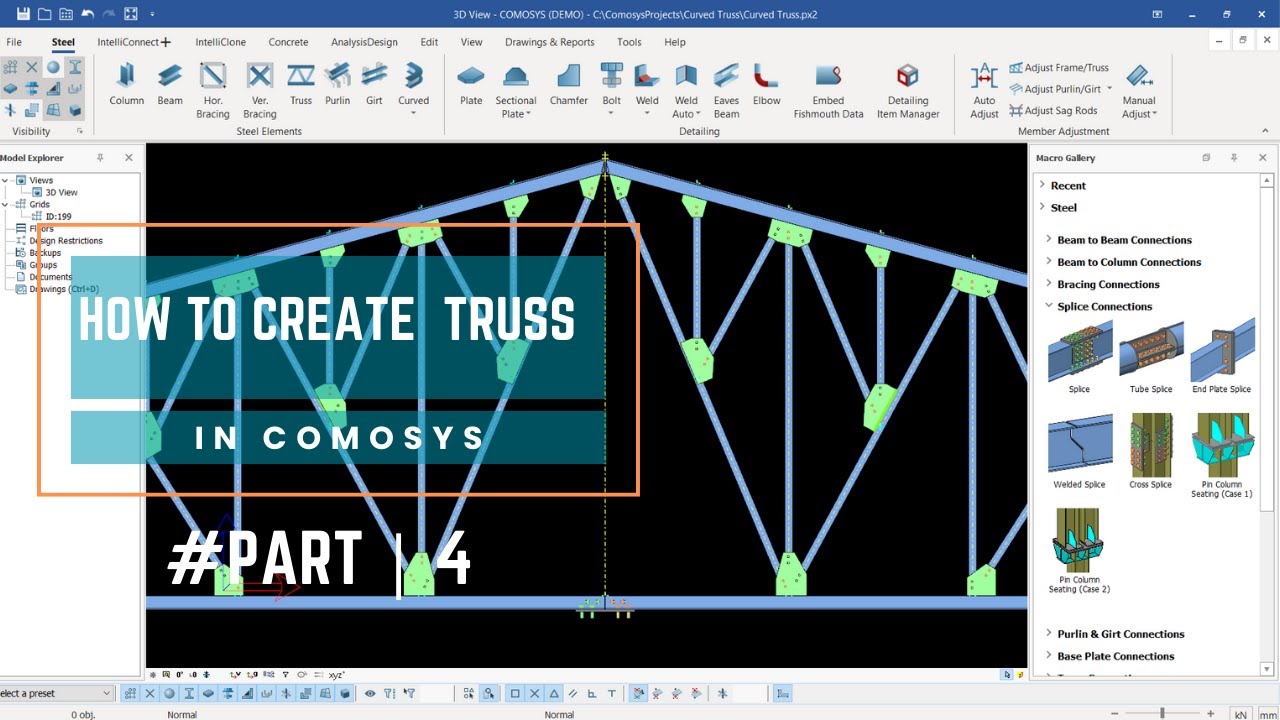The image size is (1280, 720).
Task: Open the Adjust Purlin/Girt dropdown arrow
Action: point(1110,89)
